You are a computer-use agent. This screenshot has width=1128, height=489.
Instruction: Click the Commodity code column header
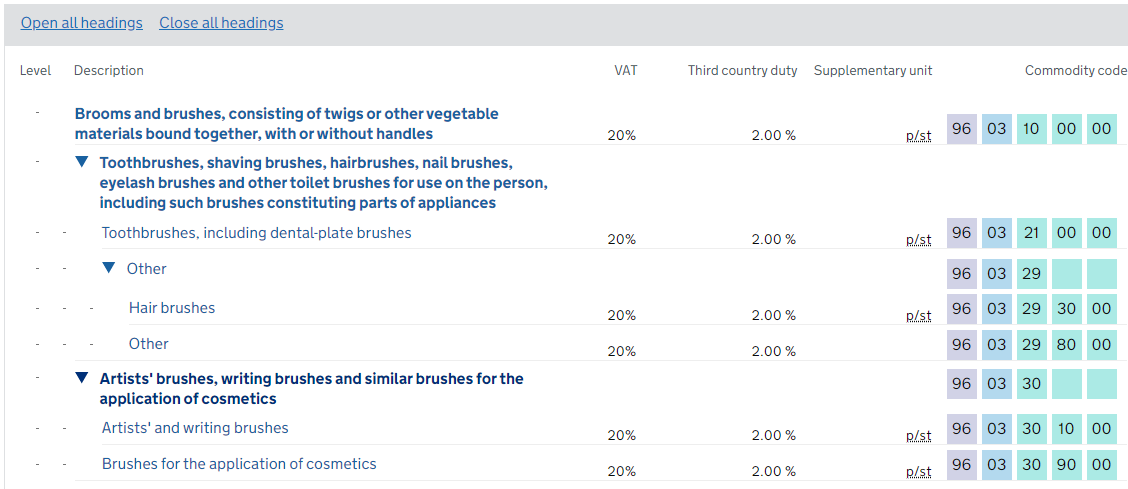[x=1075, y=71]
